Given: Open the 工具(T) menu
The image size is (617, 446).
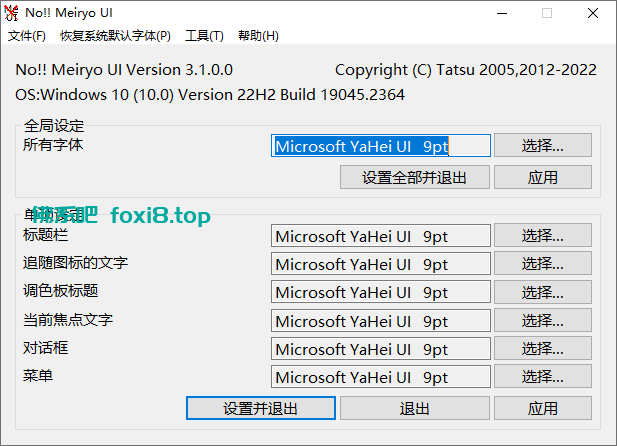Looking at the screenshot, I should click(204, 36).
